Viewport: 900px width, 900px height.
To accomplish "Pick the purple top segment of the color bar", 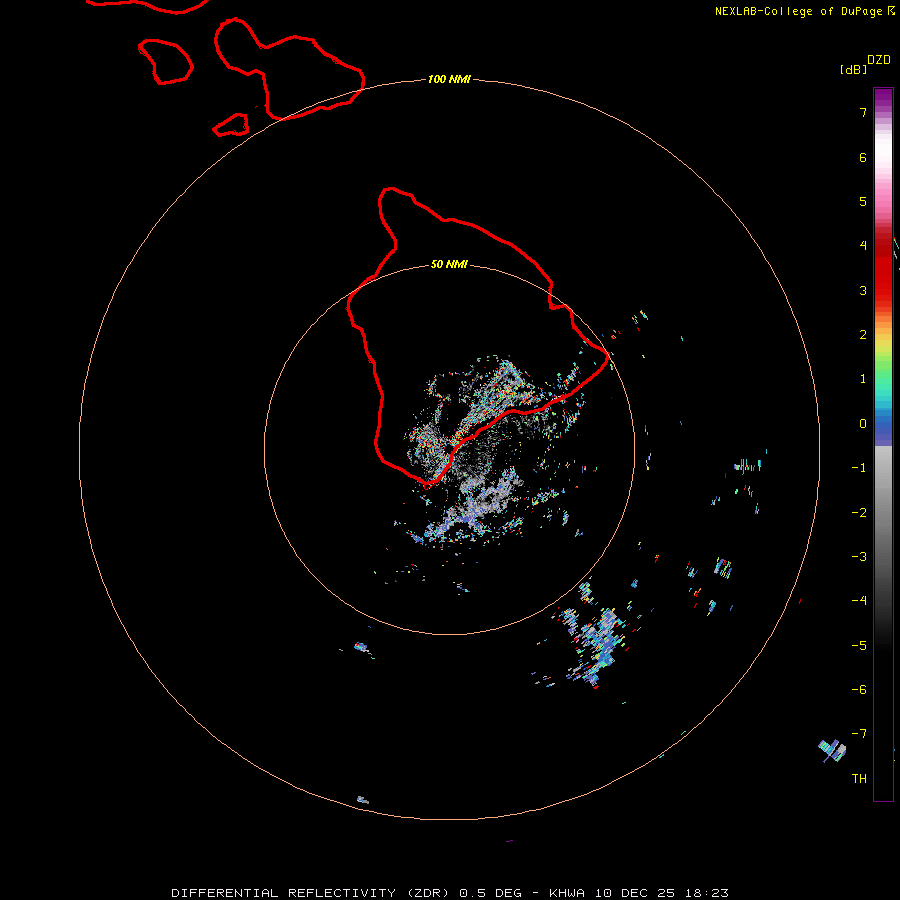I will point(883,98).
